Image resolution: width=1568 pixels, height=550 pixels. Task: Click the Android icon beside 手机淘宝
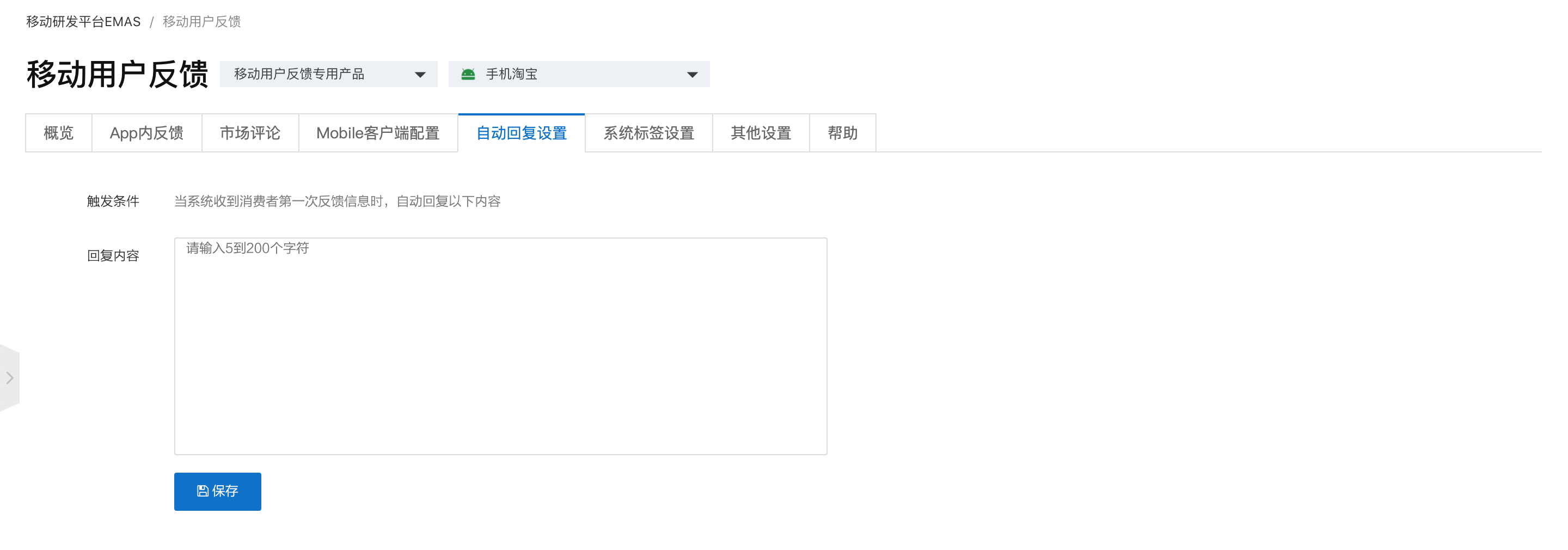[468, 74]
